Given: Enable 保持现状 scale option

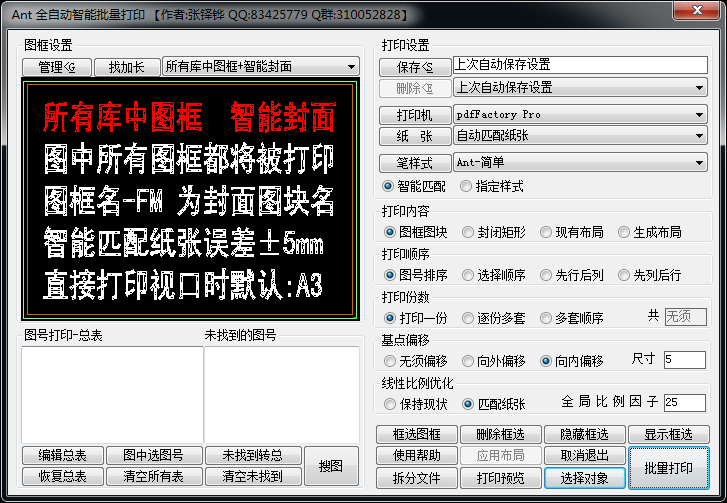Looking at the screenshot, I should 390,404.
